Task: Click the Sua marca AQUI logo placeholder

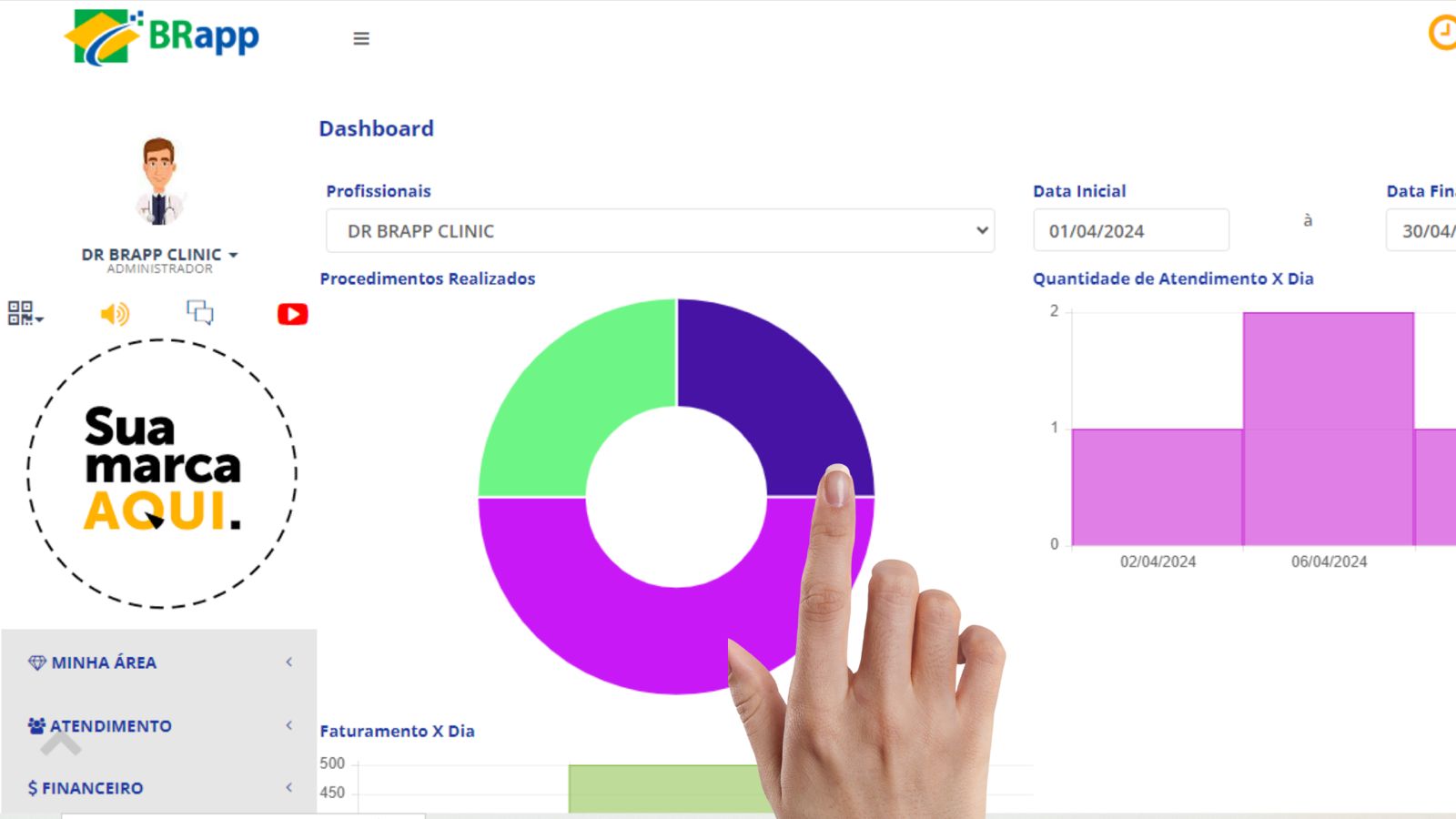Action: point(162,472)
